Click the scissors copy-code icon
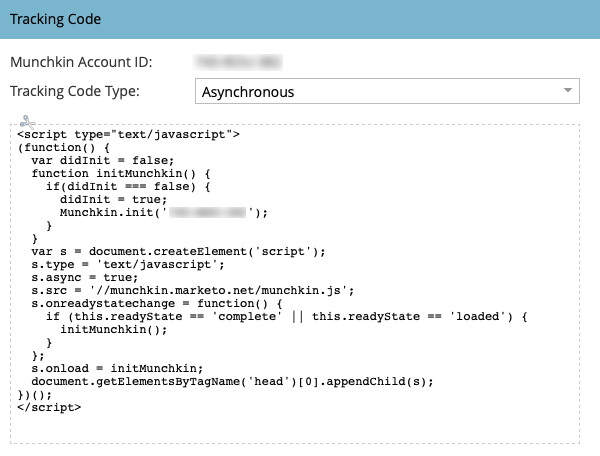The width and height of the screenshot is (600, 456). click(27, 122)
